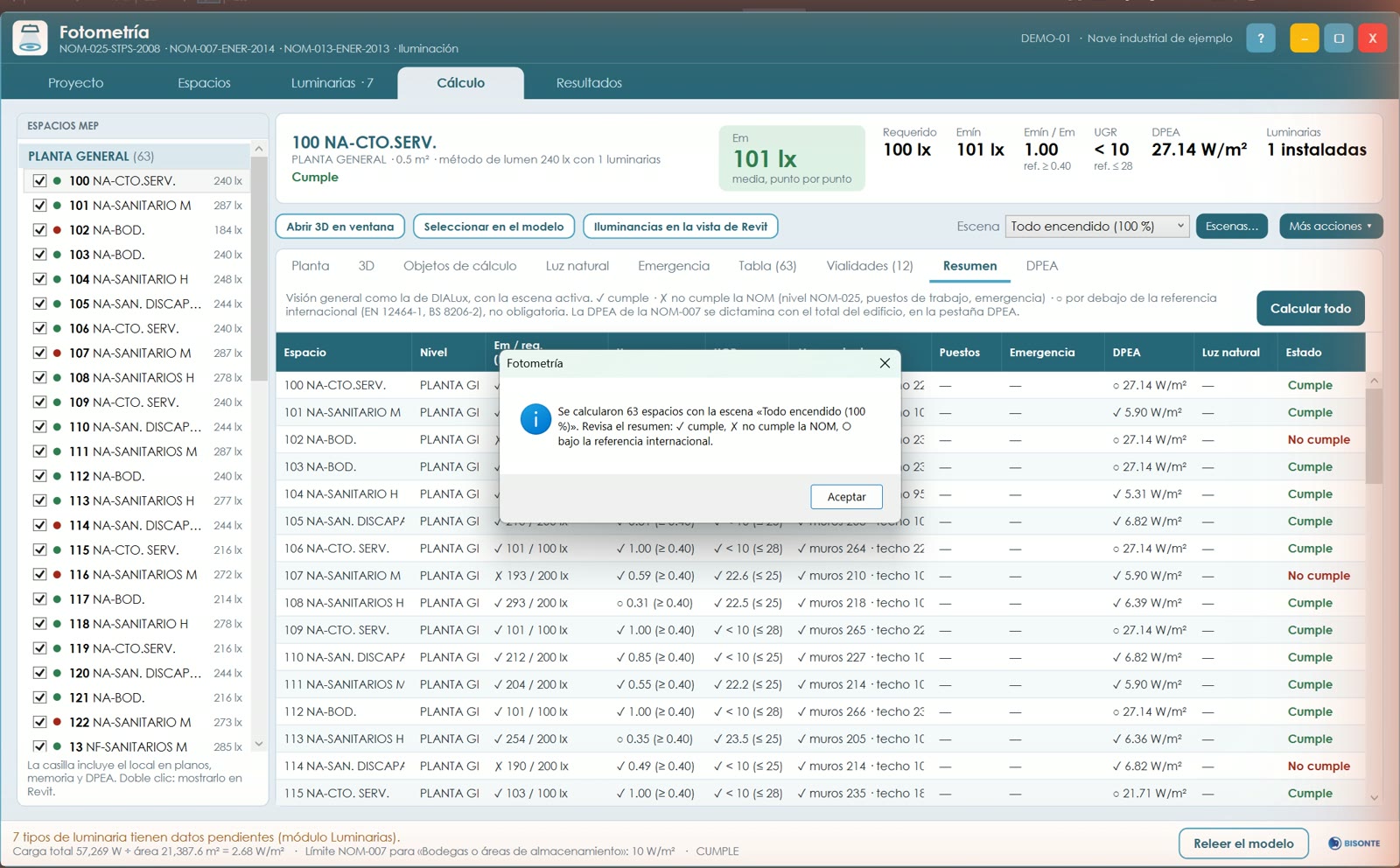Click spaces list scrollbar down arrow
Screen dimensions: 1400x868
click(259, 744)
